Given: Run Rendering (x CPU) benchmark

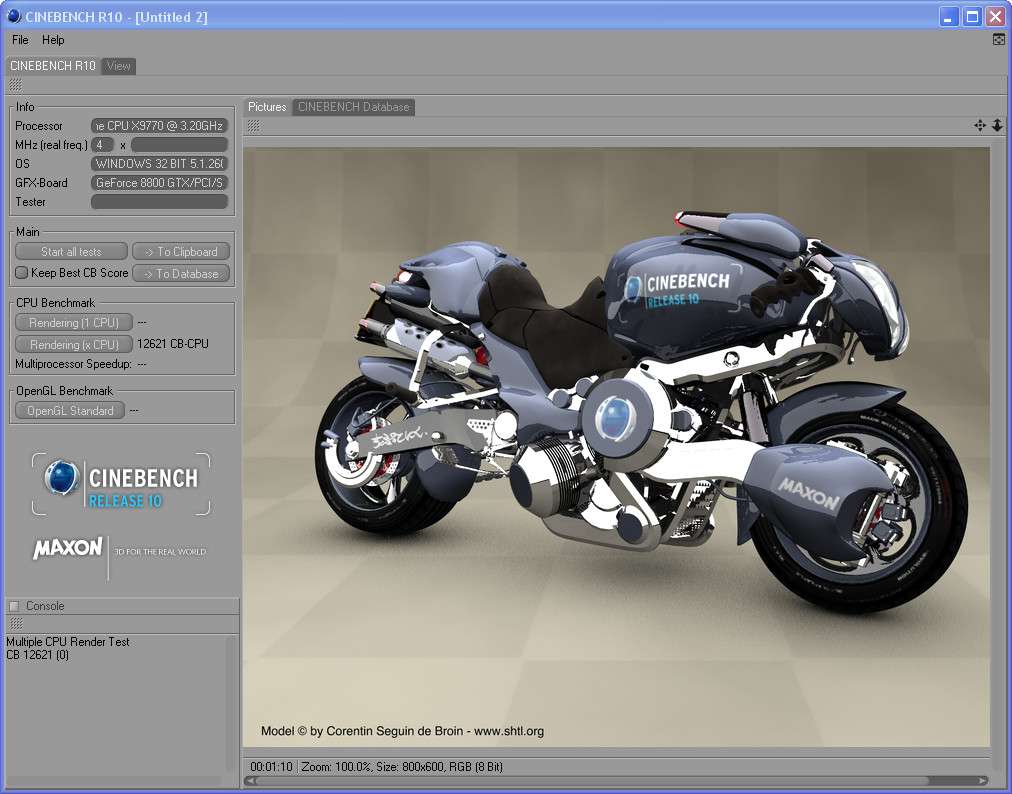Looking at the screenshot, I should [x=74, y=344].
